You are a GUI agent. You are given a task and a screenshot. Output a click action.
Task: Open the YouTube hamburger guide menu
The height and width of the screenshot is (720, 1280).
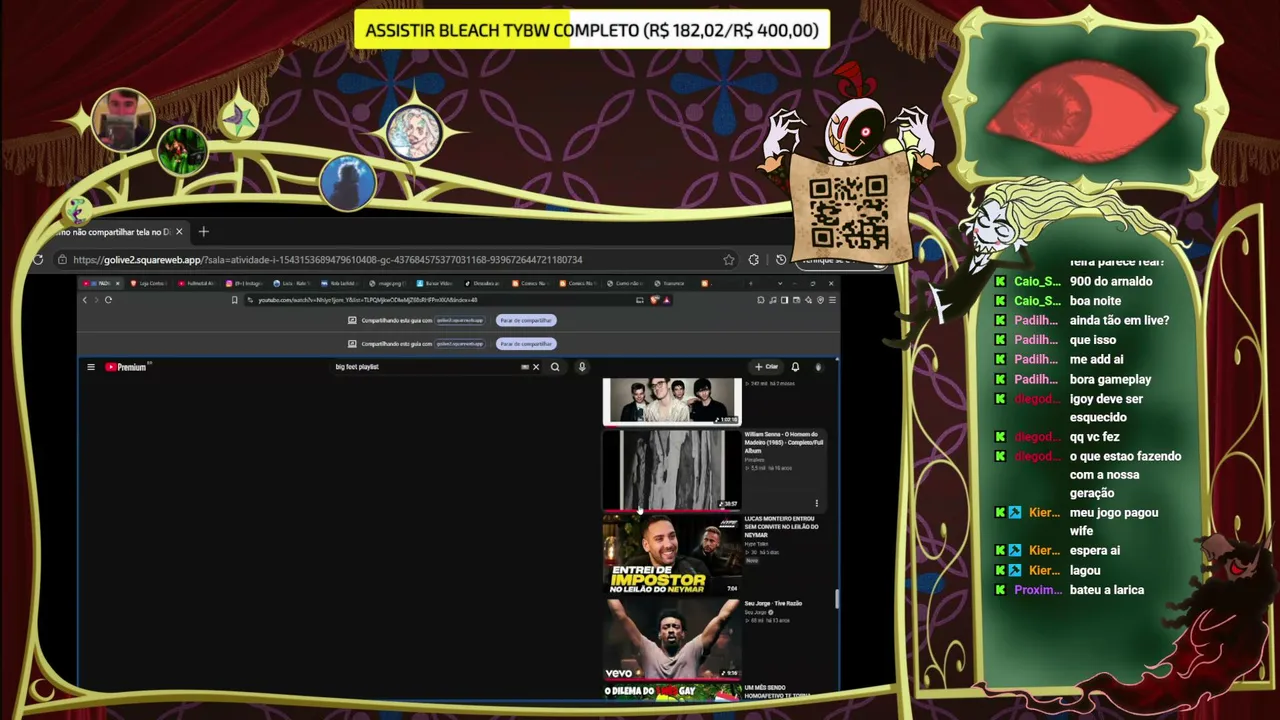pos(91,367)
